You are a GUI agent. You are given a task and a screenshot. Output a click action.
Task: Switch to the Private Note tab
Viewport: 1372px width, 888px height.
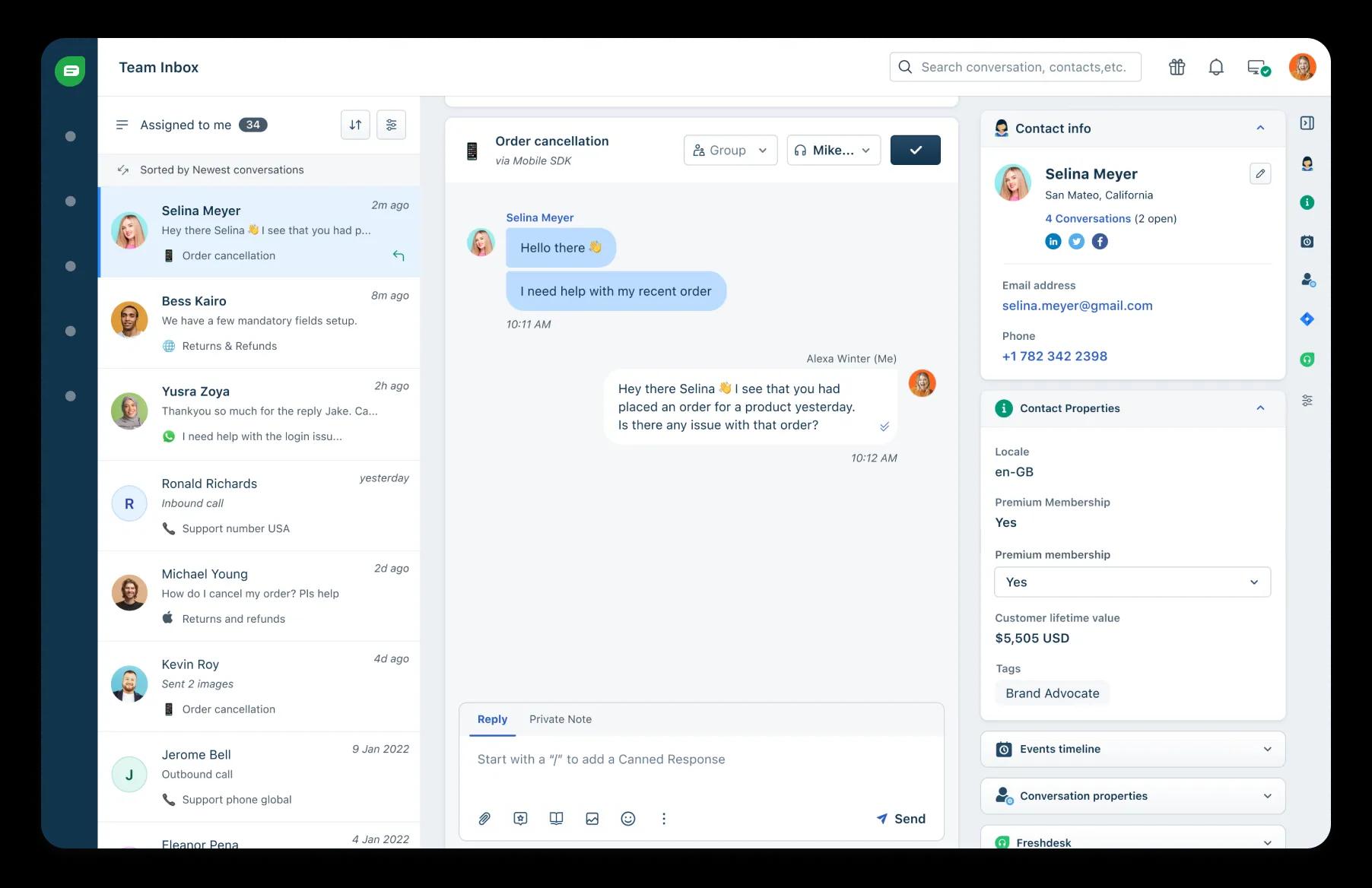tap(561, 719)
